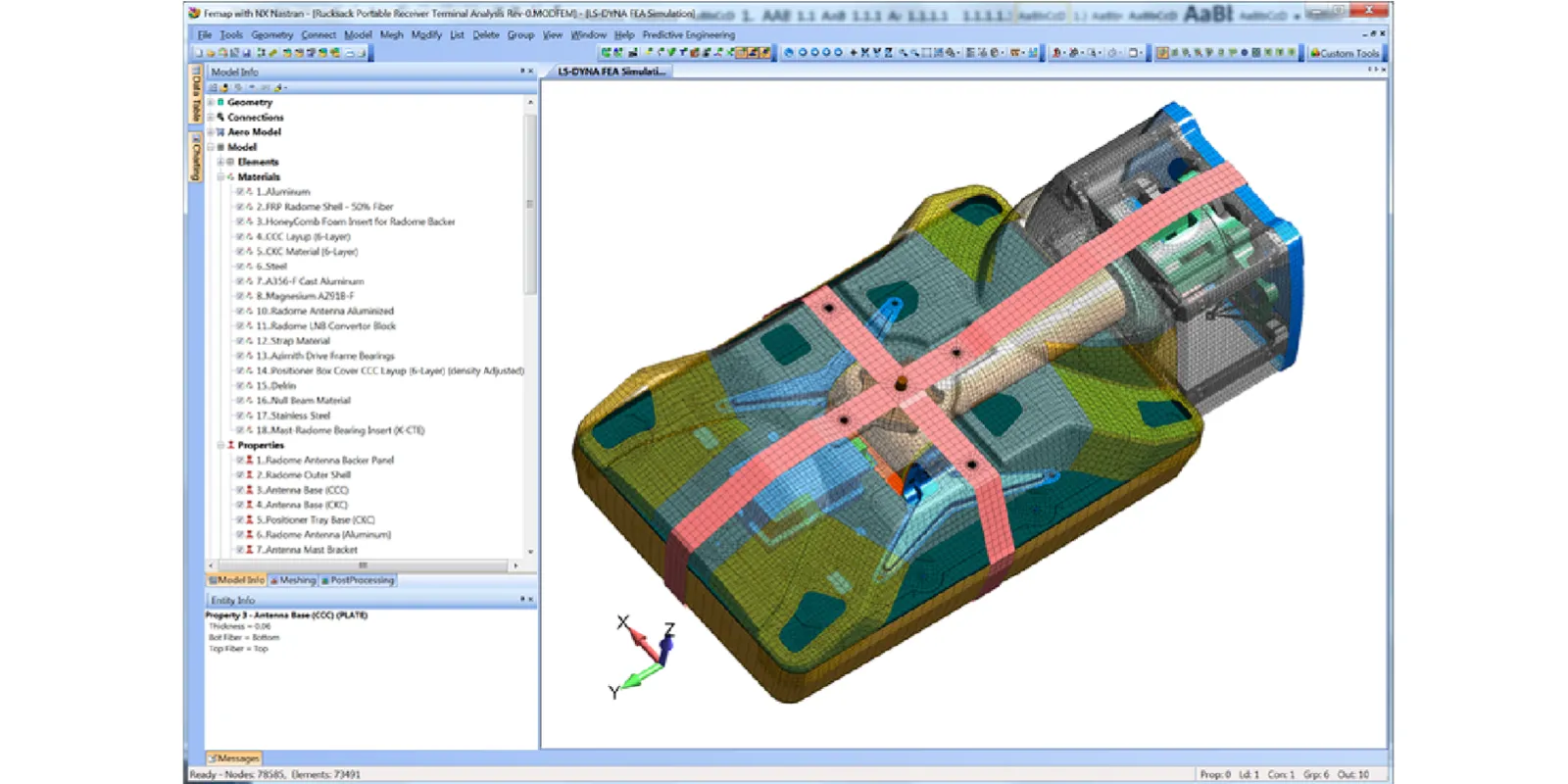Open the Charting side tab
This screenshot has height=784, width=1568.
click(x=195, y=157)
